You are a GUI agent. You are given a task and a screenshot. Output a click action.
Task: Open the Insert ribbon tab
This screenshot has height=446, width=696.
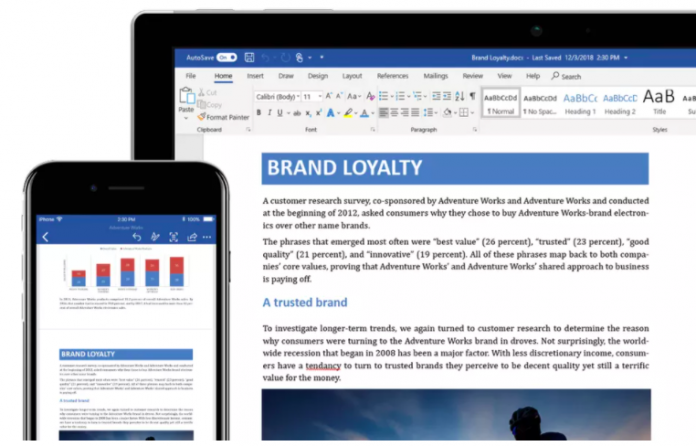[255, 76]
